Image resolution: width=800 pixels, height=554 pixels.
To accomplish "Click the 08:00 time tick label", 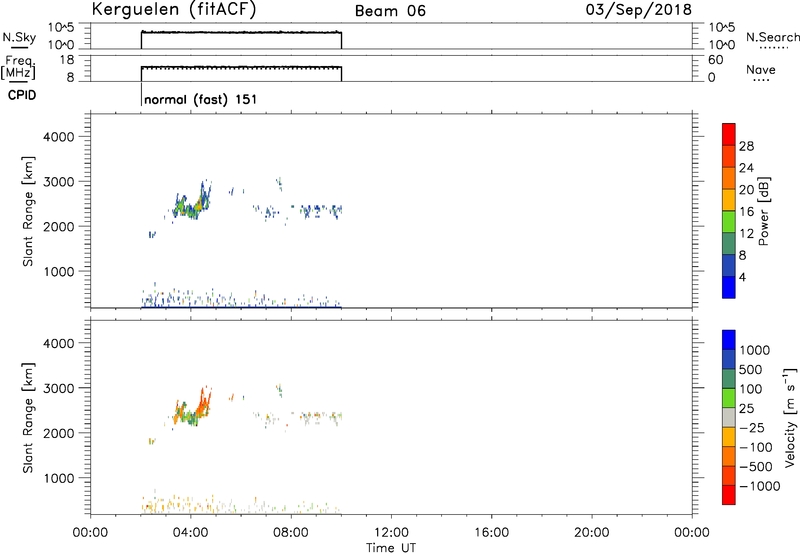I will pyautogui.click(x=291, y=533).
